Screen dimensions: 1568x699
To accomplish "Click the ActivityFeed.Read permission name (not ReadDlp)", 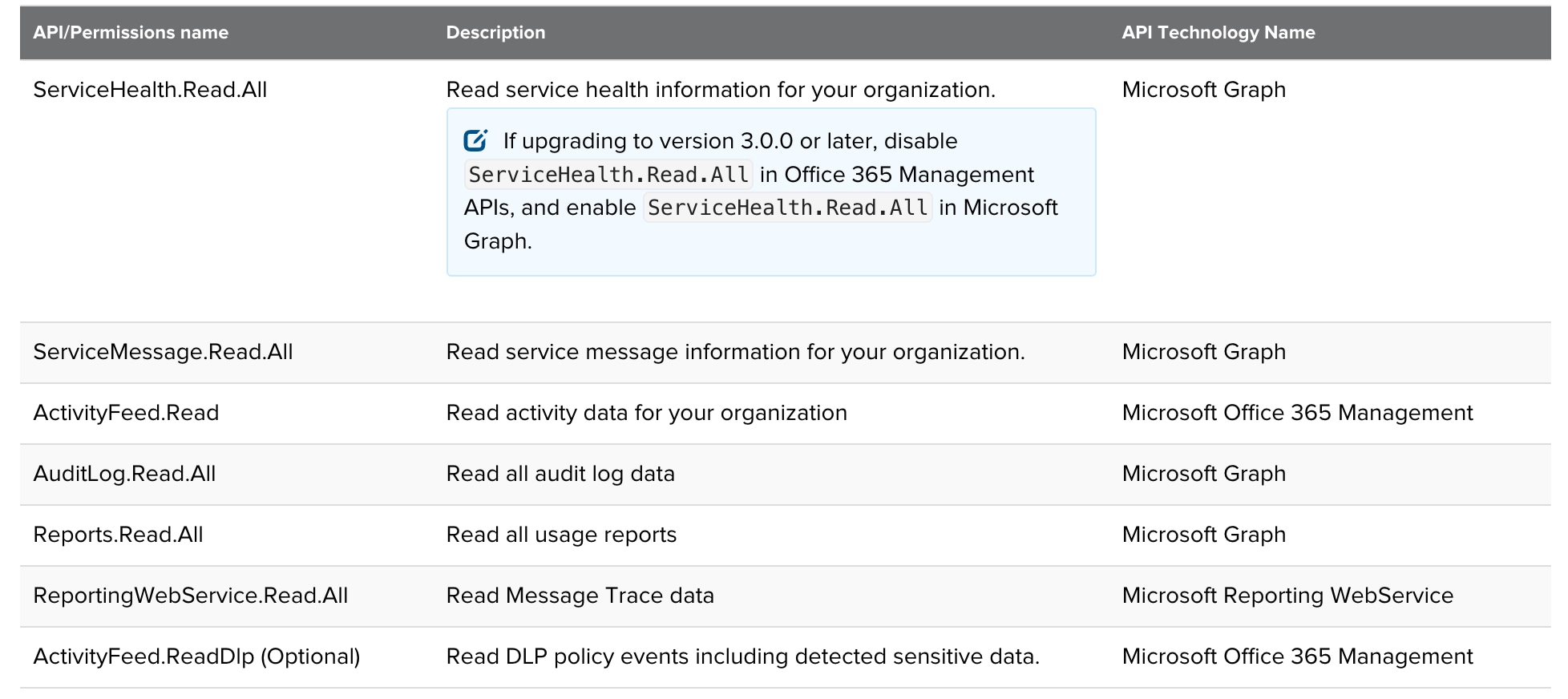I will (126, 413).
